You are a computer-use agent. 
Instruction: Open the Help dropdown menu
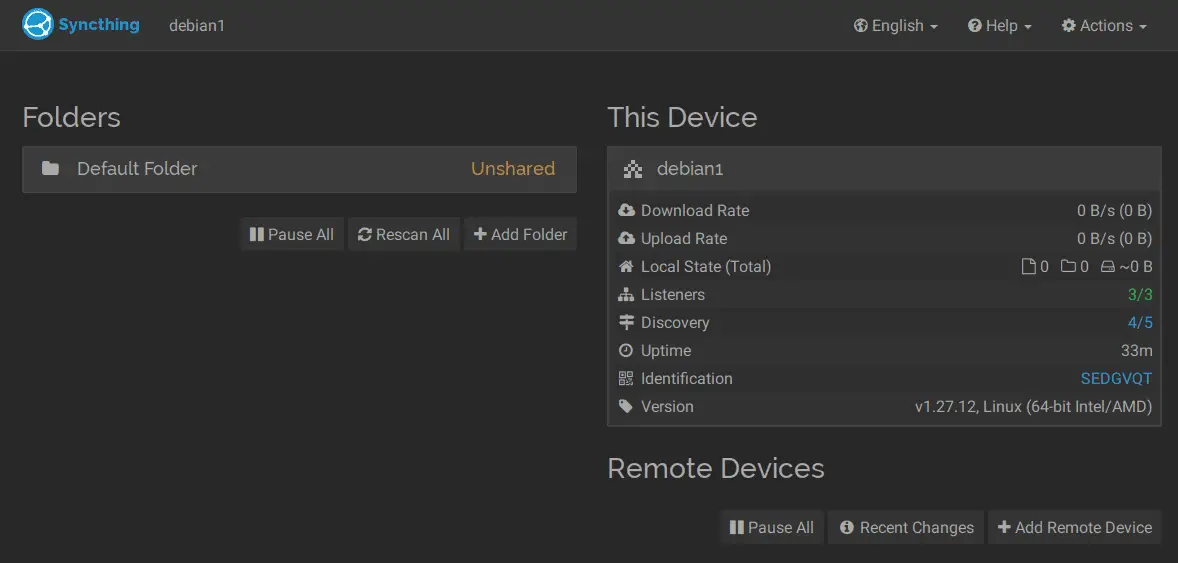(999, 26)
